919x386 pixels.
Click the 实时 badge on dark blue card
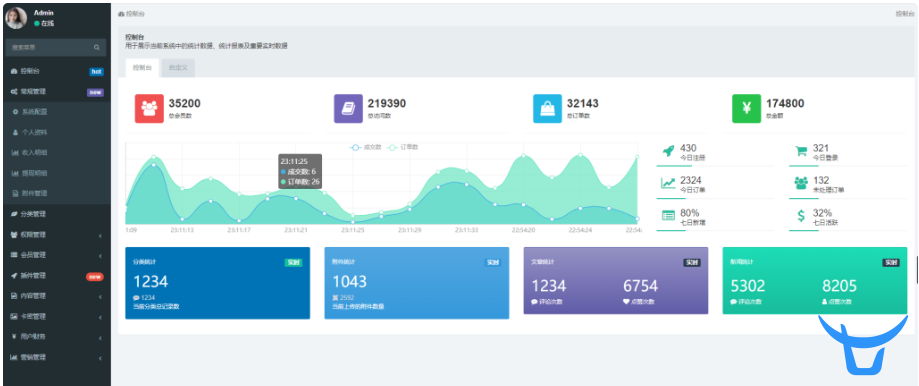(293, 262)
